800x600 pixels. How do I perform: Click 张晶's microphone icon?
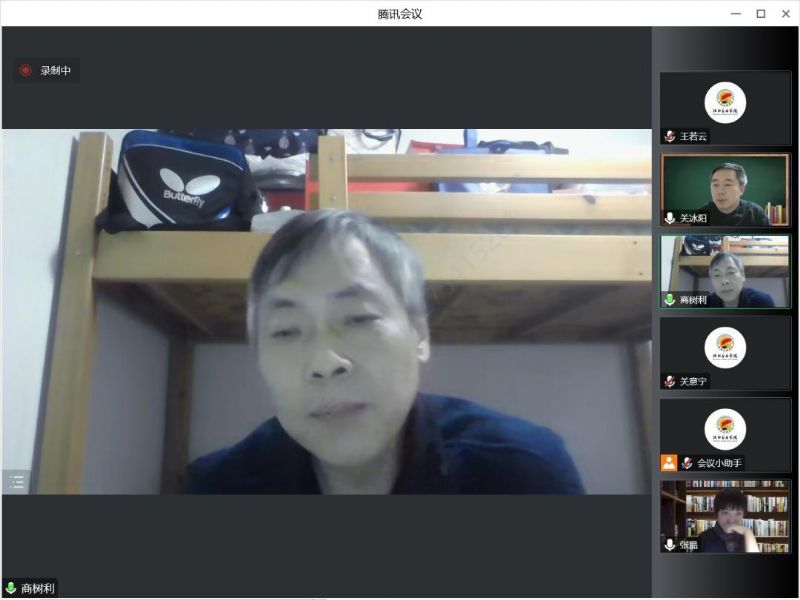[x=670, y=545]
